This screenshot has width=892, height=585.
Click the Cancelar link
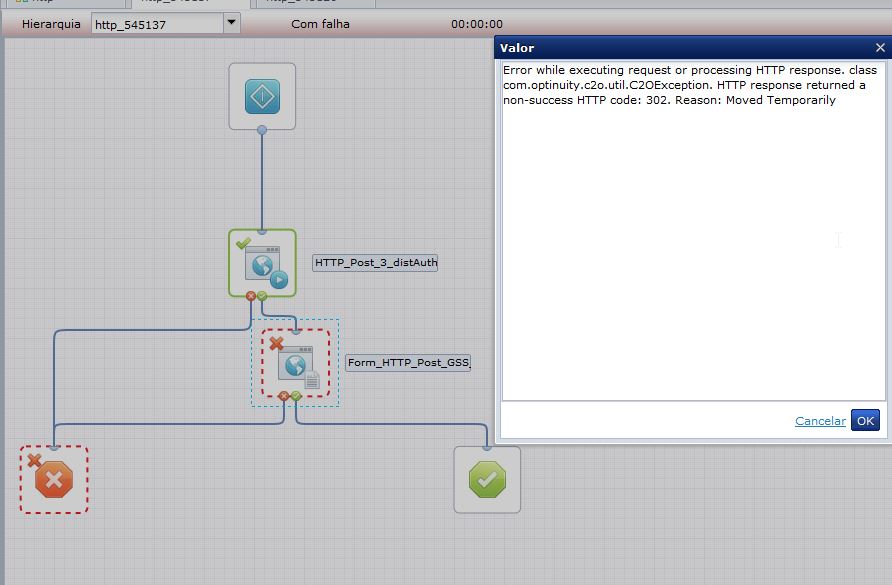click(820, 421)
